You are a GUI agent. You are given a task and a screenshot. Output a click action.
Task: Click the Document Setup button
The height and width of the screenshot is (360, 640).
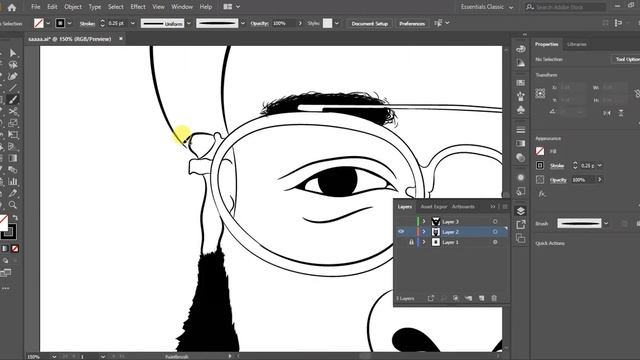coord(369,24)
